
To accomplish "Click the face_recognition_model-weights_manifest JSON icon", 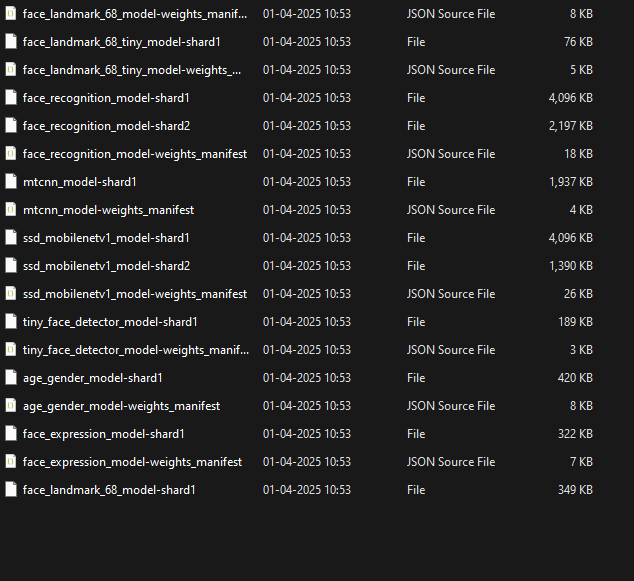I will (11, 154).
